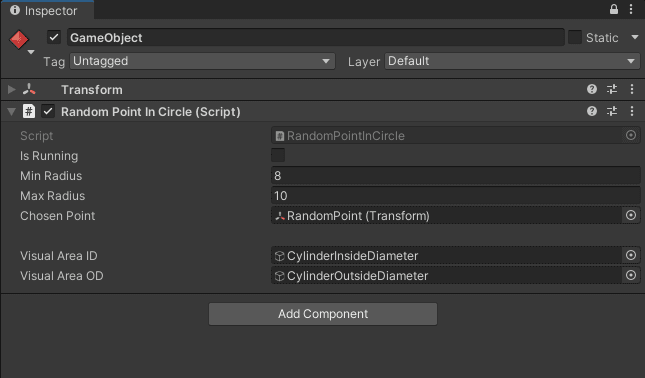Image resolution: width=645 pixels, height=378 pixels.
Task: Open the Layer dropdown showing Default
Action: 512,61
